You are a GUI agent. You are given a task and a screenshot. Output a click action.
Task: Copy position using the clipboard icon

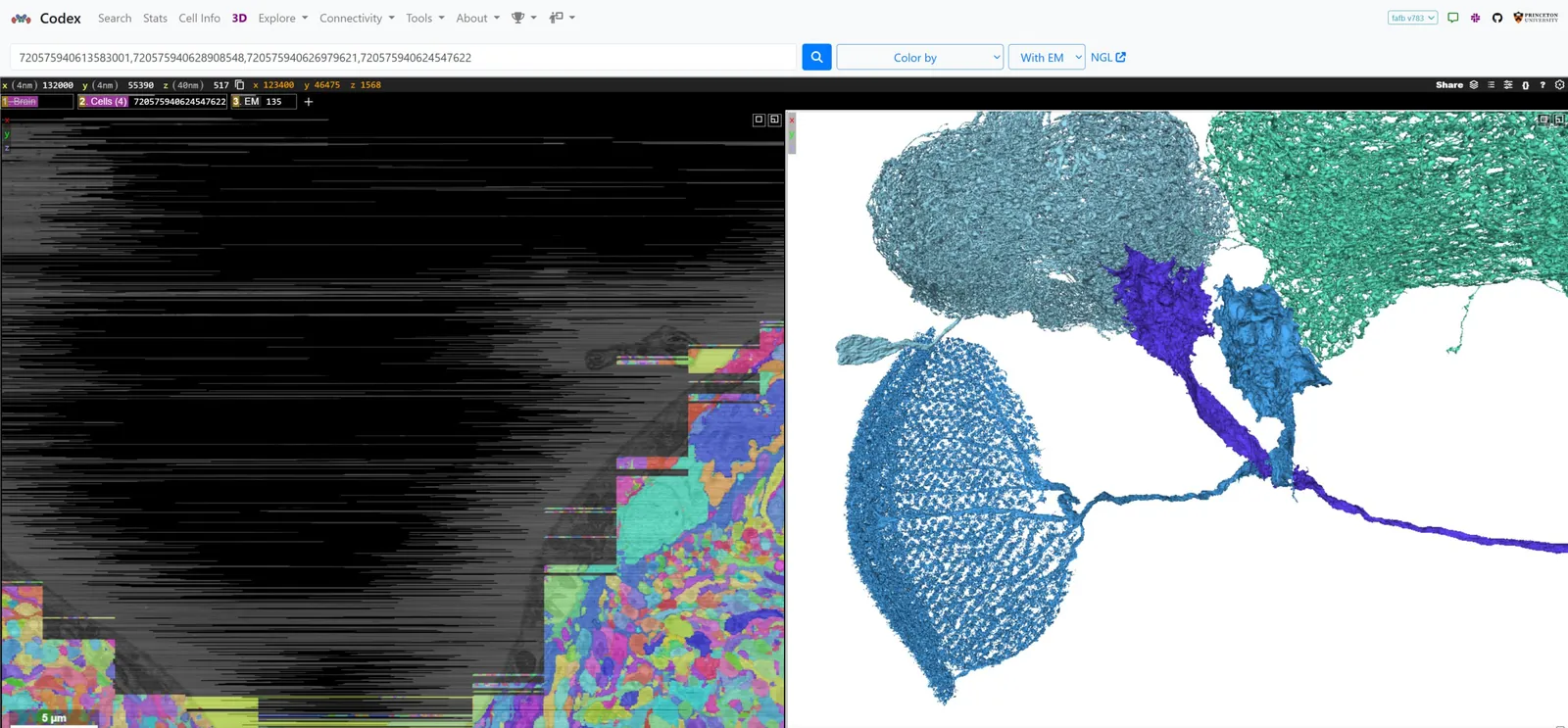click(240, 85)
